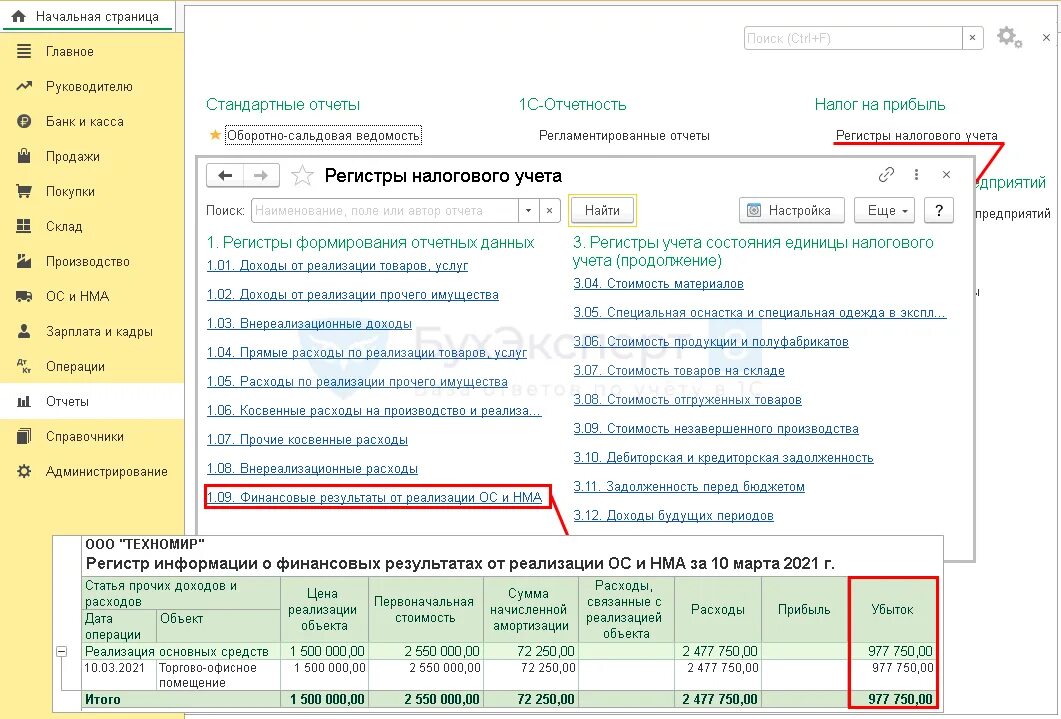Open 3.10 Дебиторская и кредиторская задолженность
Image resolution: width=1061 pixels, height=719 pixels.
723,457
